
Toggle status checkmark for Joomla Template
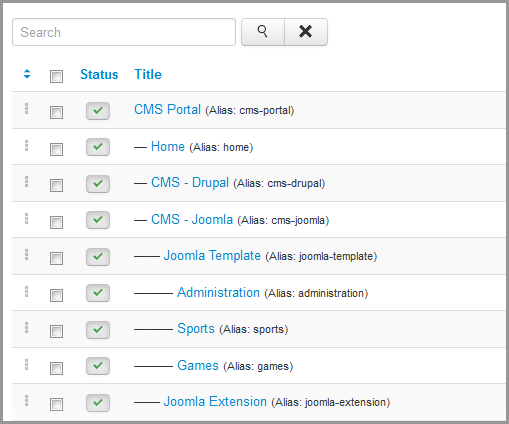point(98,257)
